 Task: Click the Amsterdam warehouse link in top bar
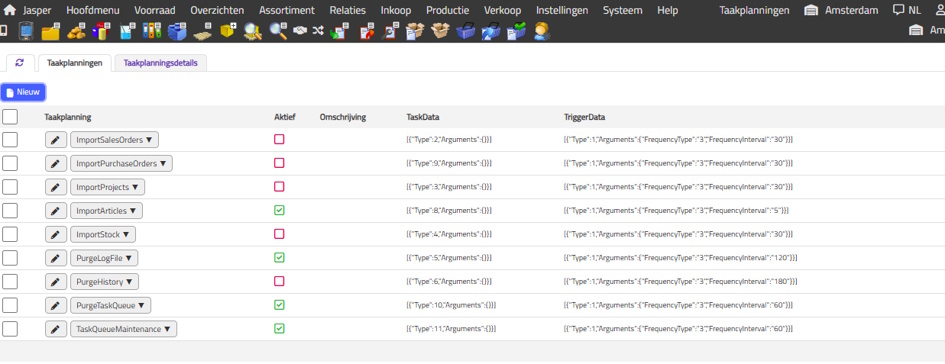[841, 10]
